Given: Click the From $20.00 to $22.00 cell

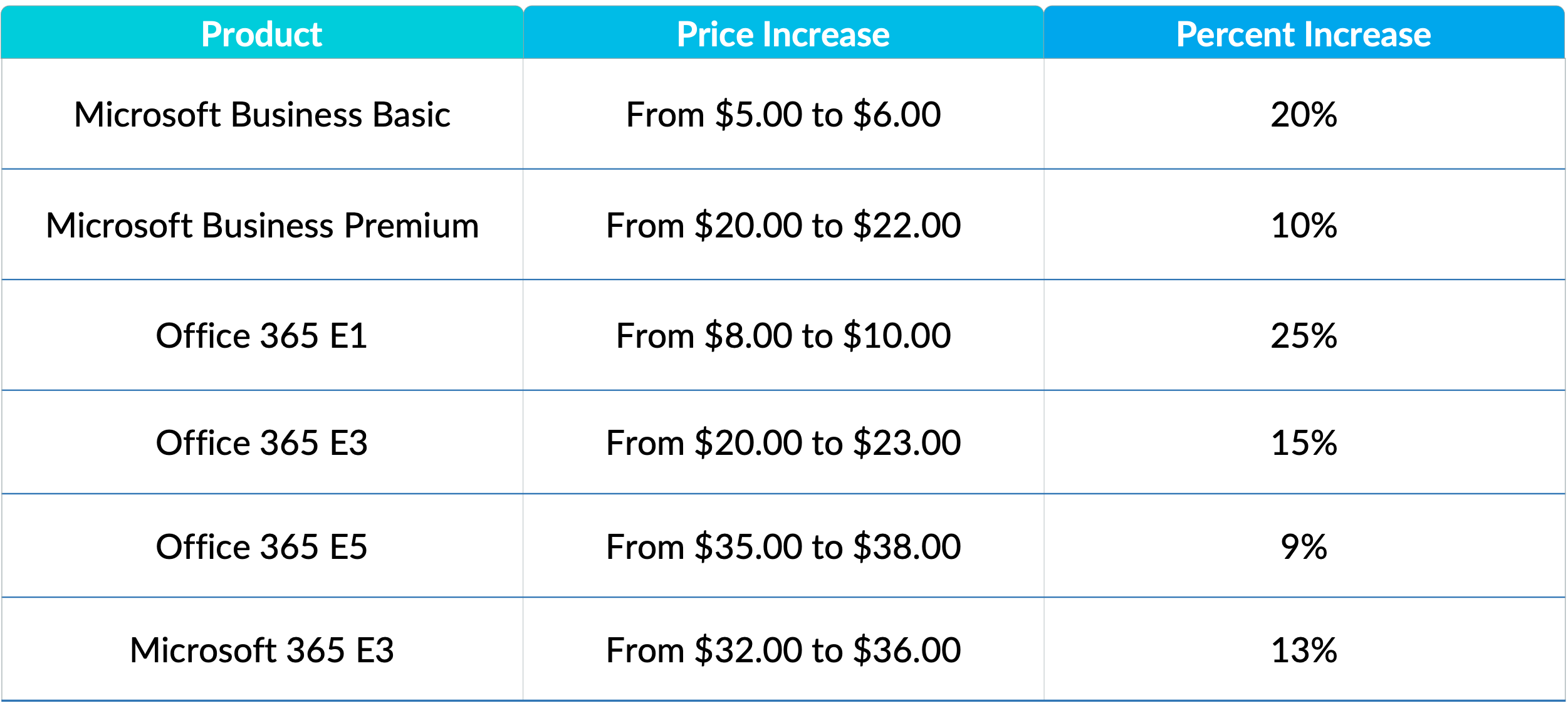Looking at the screenshot, I should (783, 224).
